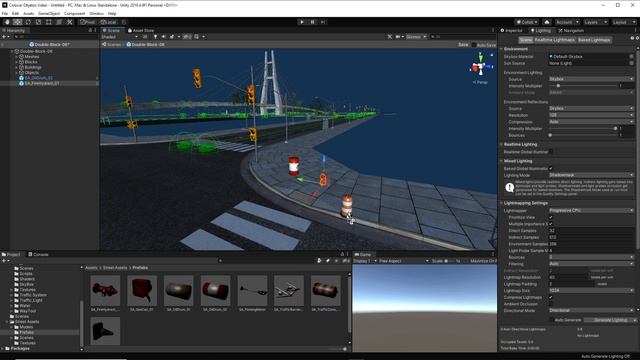
Task: Select the Scale tool in the toolbar
Action: coord(38,22)
